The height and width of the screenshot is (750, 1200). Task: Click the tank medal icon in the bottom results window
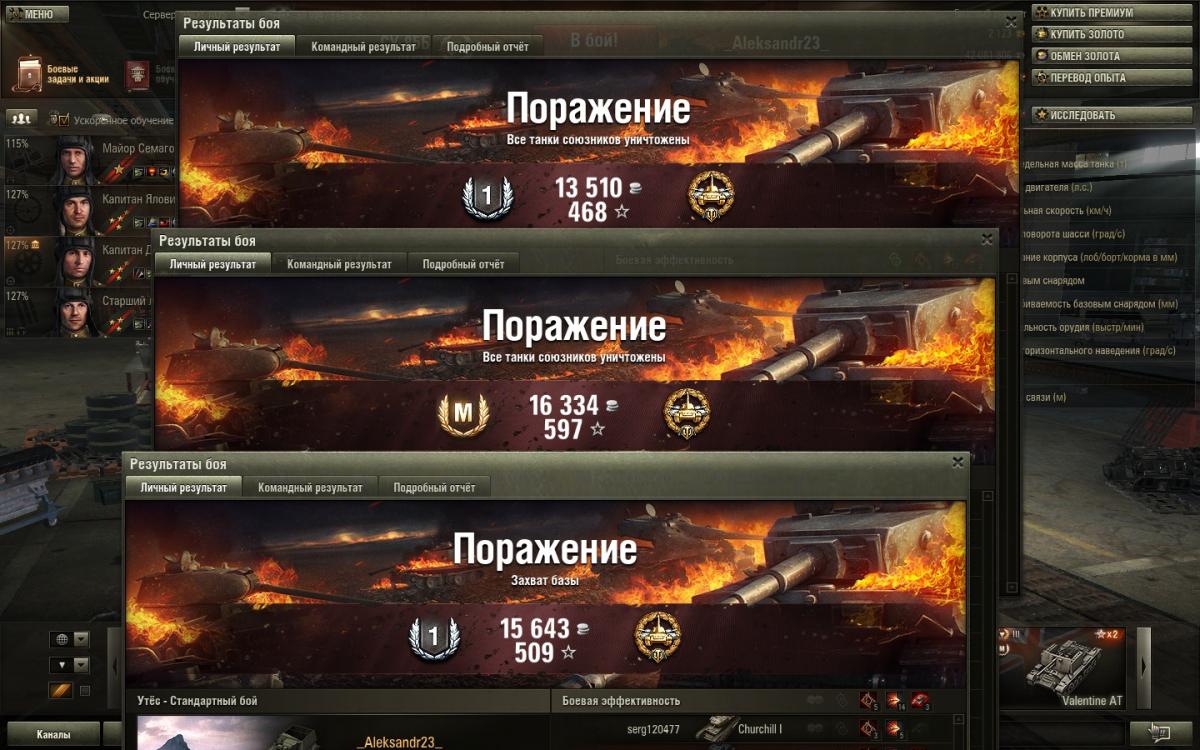click(657, 637)
